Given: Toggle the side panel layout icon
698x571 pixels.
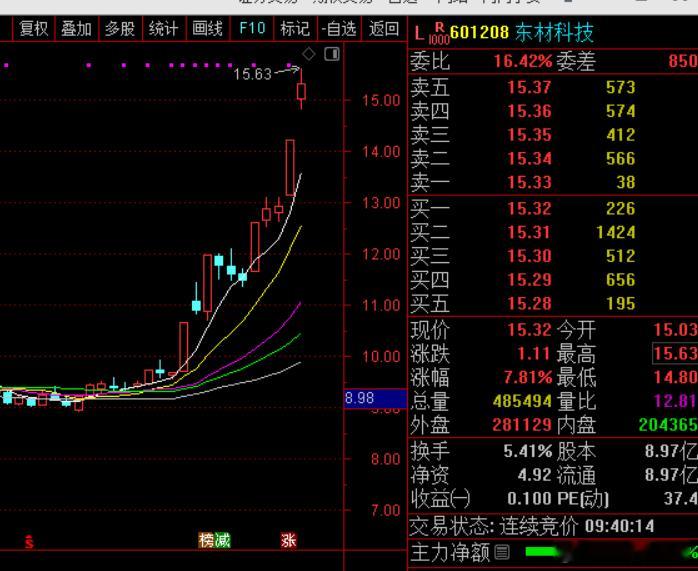Looking at the screenshot, I should click(332, 54).
